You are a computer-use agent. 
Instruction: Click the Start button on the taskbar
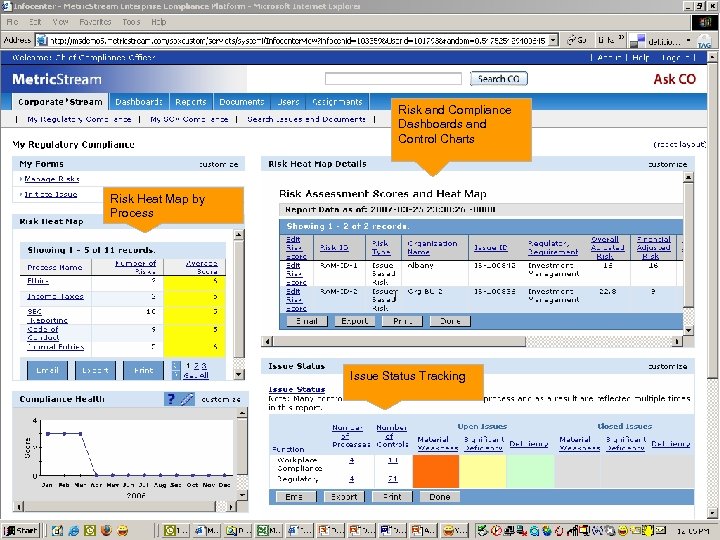21,531
